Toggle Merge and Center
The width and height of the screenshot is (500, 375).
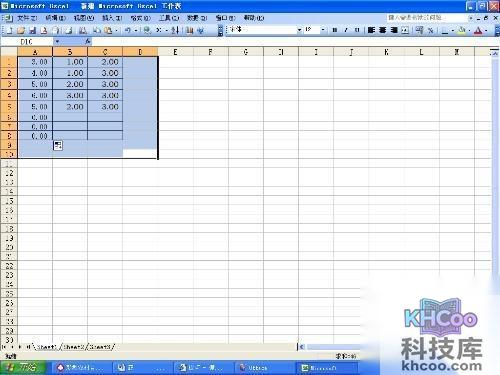(405, 30)
